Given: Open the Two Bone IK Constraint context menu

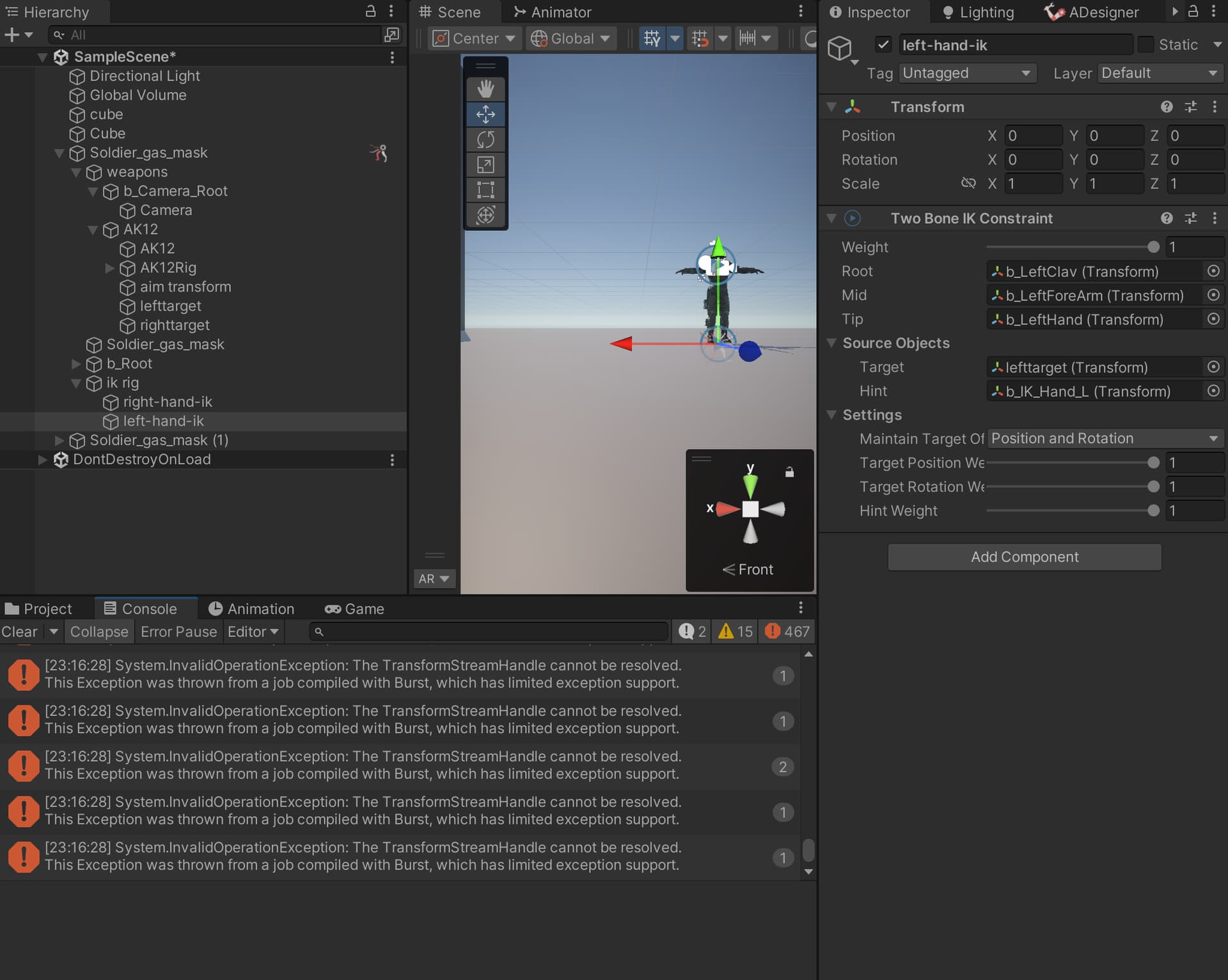Looking at the screenshot, I should [x=1215, y=218].
